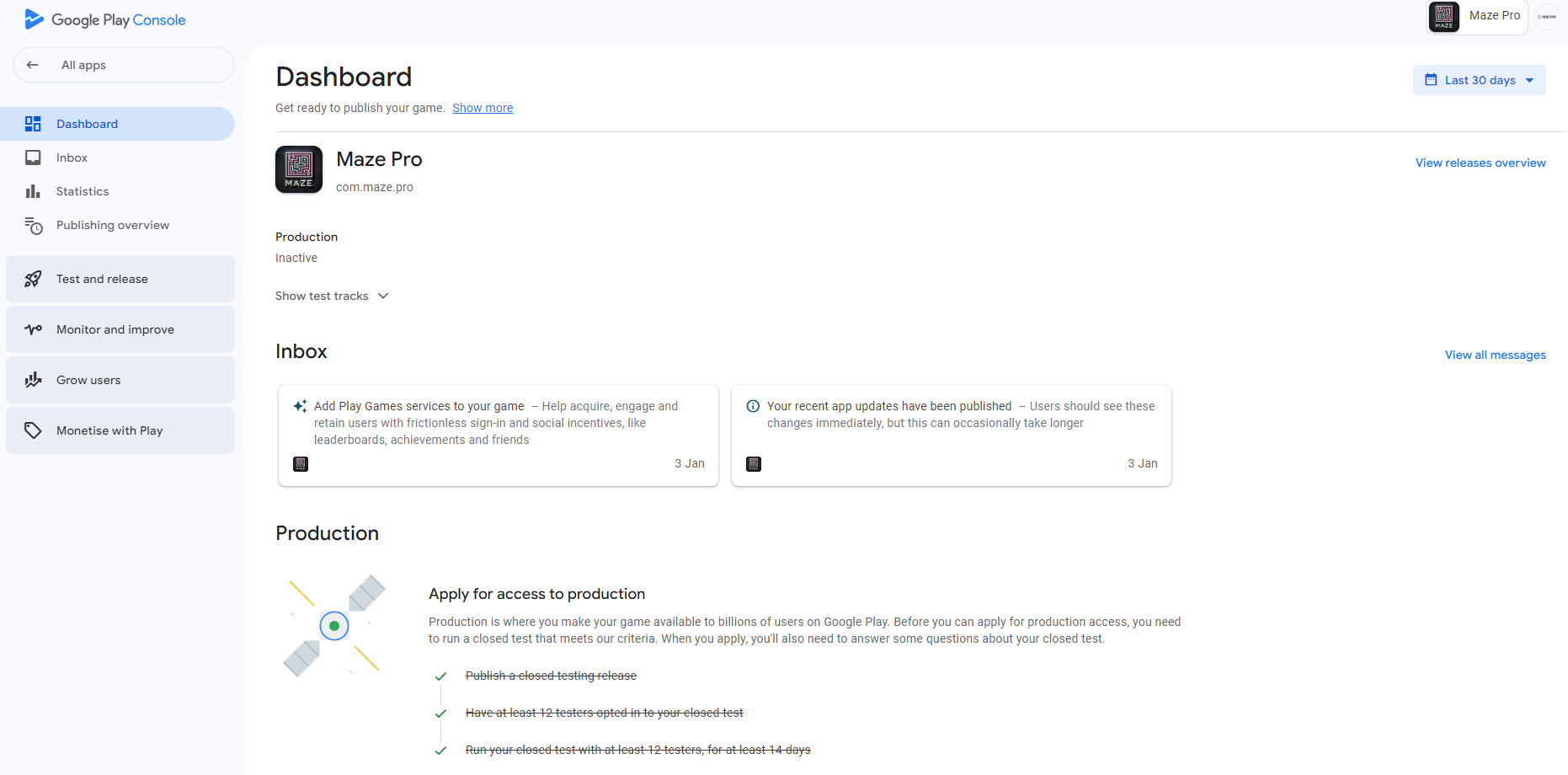Viewport: 1568px width, 775px height.
Task: Click the Maze Pro app icon in header
Action: click(x=1444, y=16)
